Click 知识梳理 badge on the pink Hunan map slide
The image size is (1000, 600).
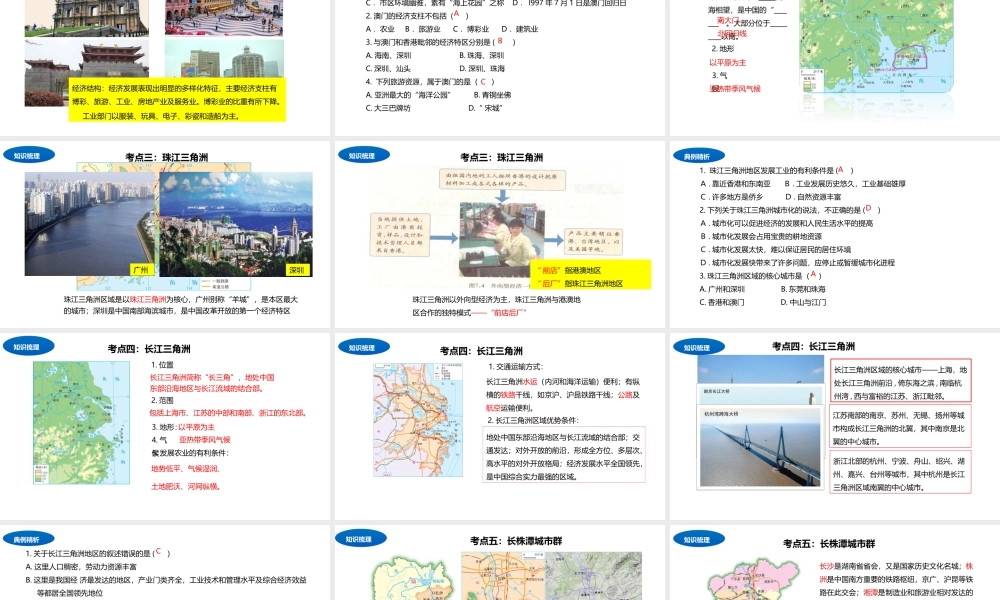(698, 539)
